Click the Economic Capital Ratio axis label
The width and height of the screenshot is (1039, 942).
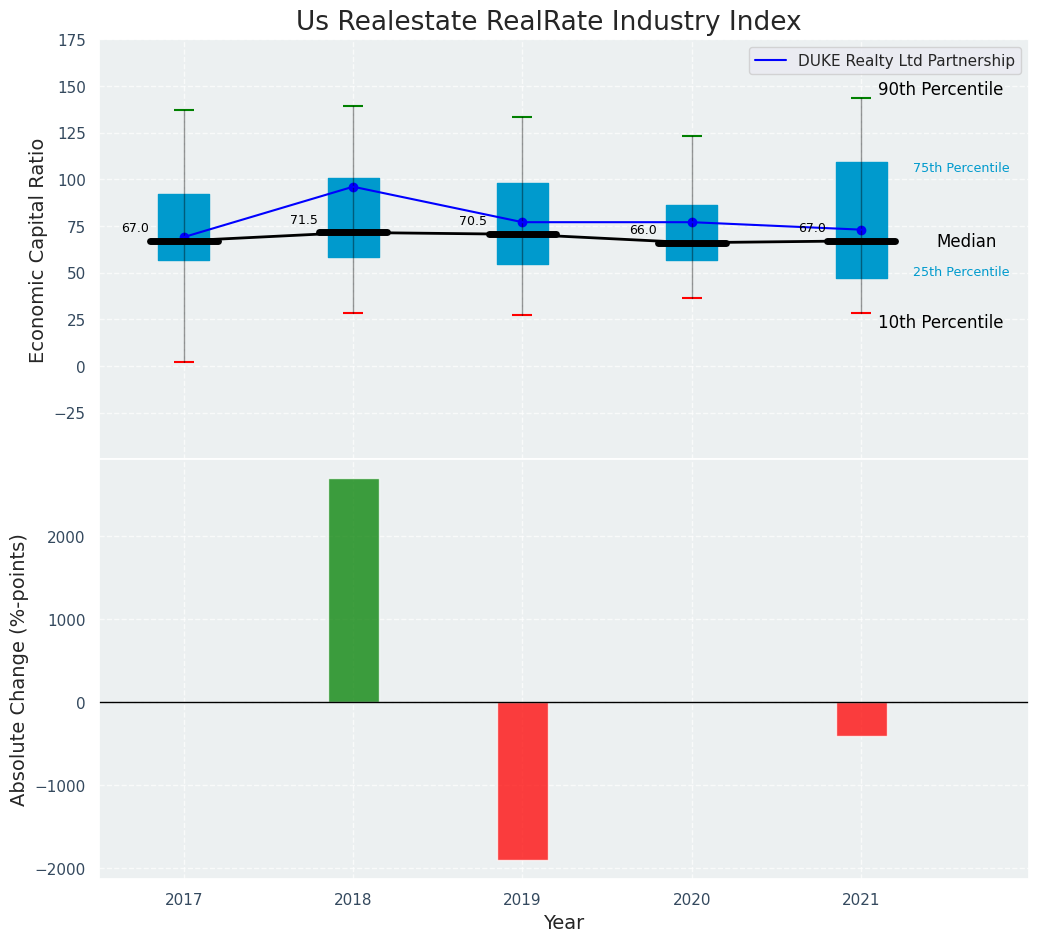coord(38,250)
